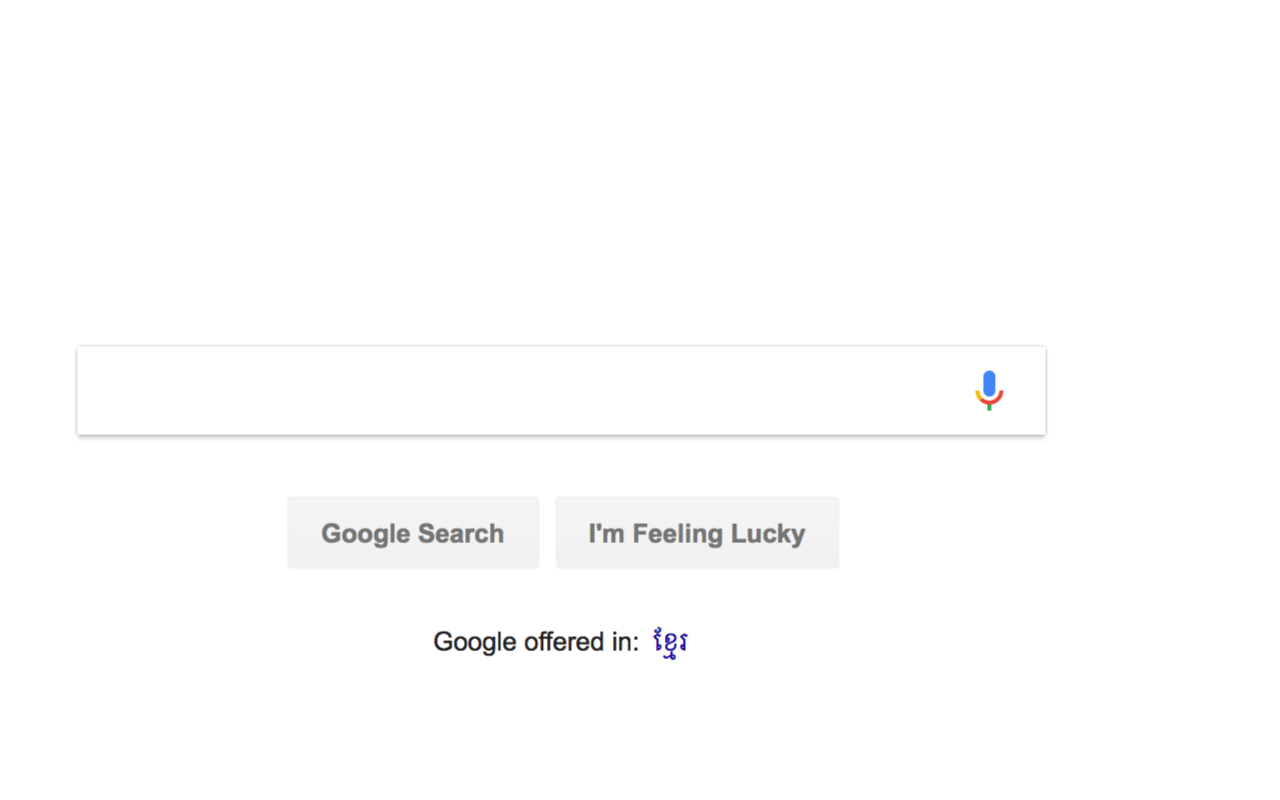
Task: Focus the Google search text box
Action: click(520, 391)
